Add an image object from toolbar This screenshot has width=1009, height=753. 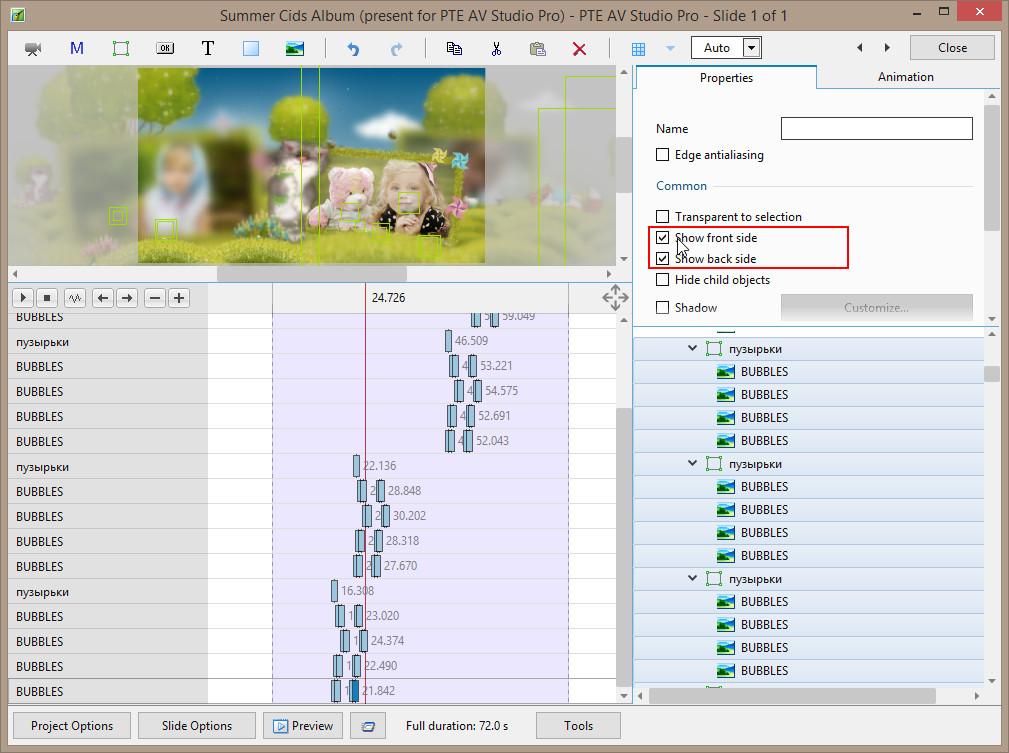pos(294,48)
